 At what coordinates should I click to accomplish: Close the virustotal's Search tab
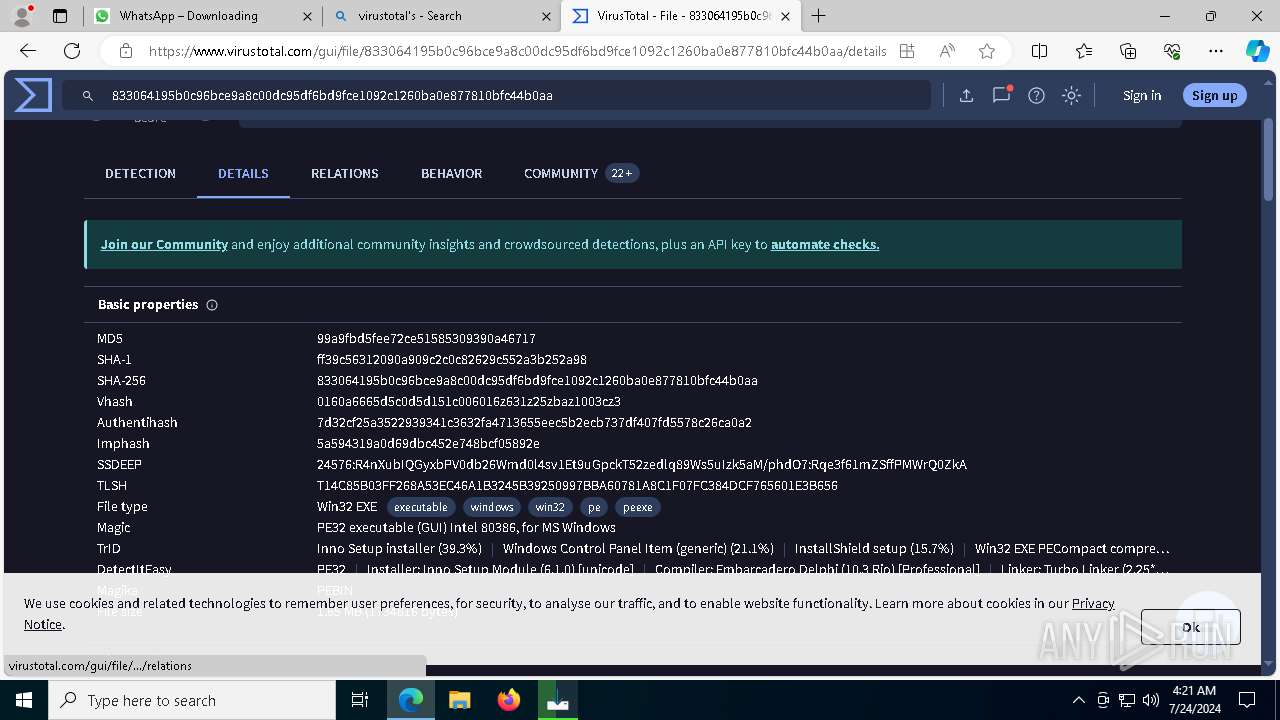click(x=547, y=16)
